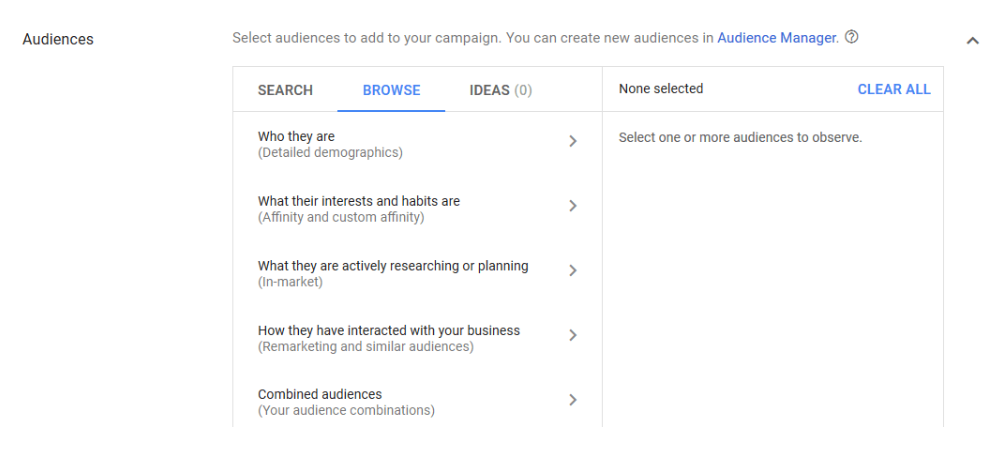Select the Combined audiences label
This screenshot has width=1000, height=454.
[319, 394]
